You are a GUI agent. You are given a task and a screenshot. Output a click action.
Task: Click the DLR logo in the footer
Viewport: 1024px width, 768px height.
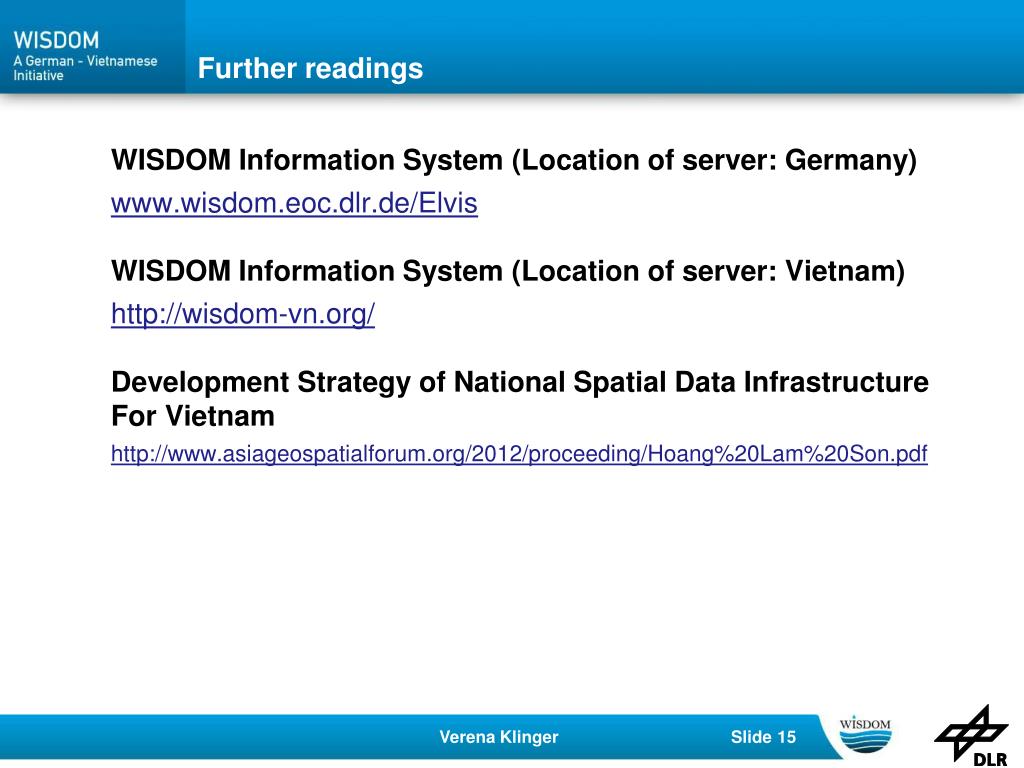click(x=972, y=735)
